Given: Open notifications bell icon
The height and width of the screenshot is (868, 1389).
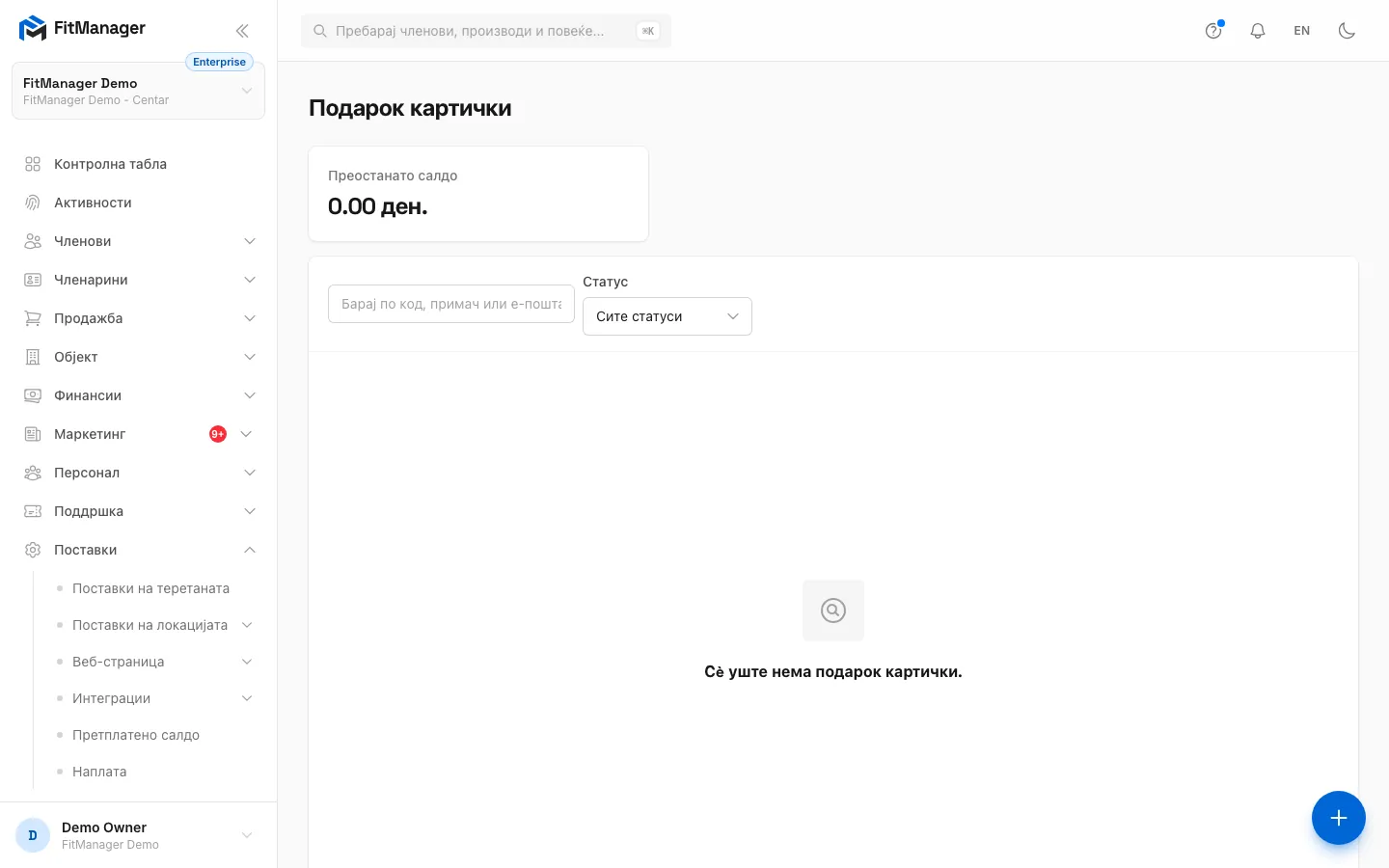Looking at the screenshot, I should click(x=1258, y=31).
